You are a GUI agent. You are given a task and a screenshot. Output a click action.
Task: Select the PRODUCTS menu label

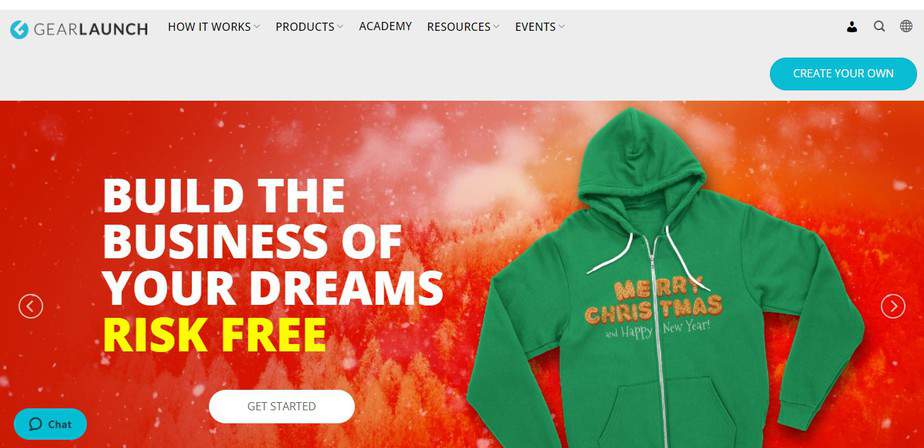click(305, 27)
